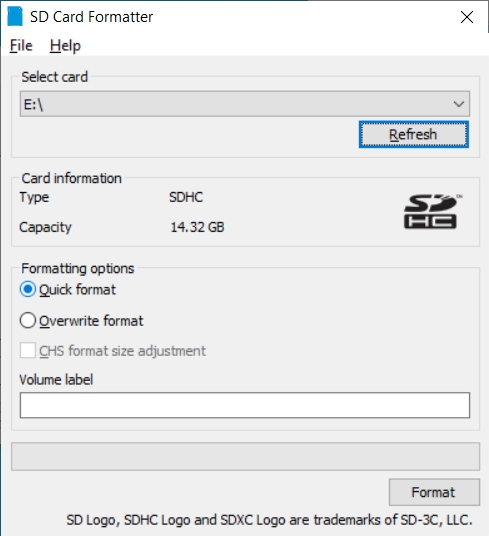489x536 pixels.
Task: Open the File menu
Action: (21, 45)
